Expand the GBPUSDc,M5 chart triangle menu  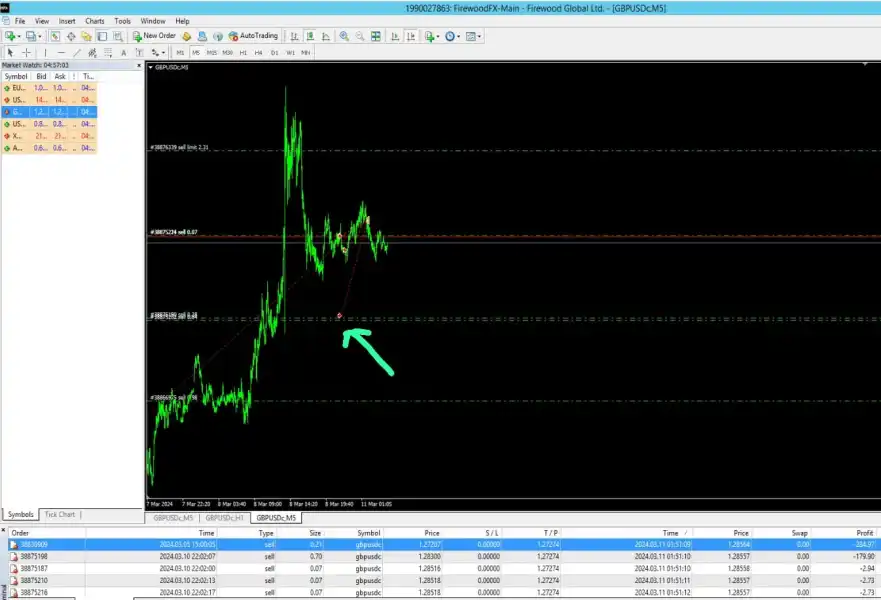click(151, 67)
